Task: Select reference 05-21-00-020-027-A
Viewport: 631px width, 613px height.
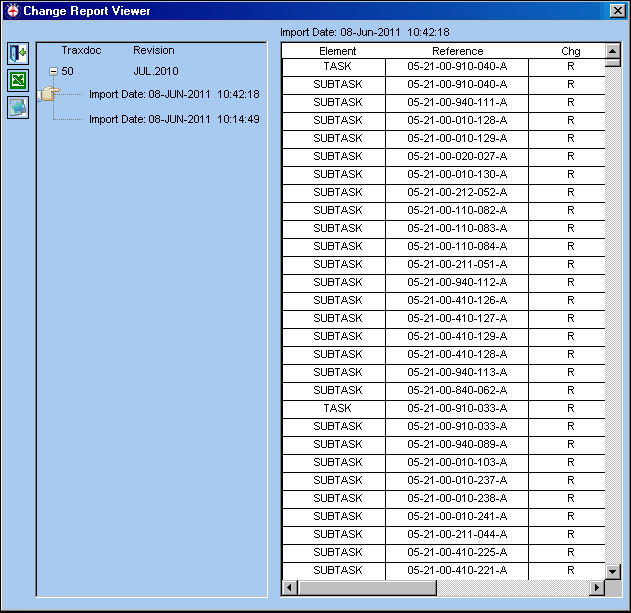Action: [x=457, y=157]
